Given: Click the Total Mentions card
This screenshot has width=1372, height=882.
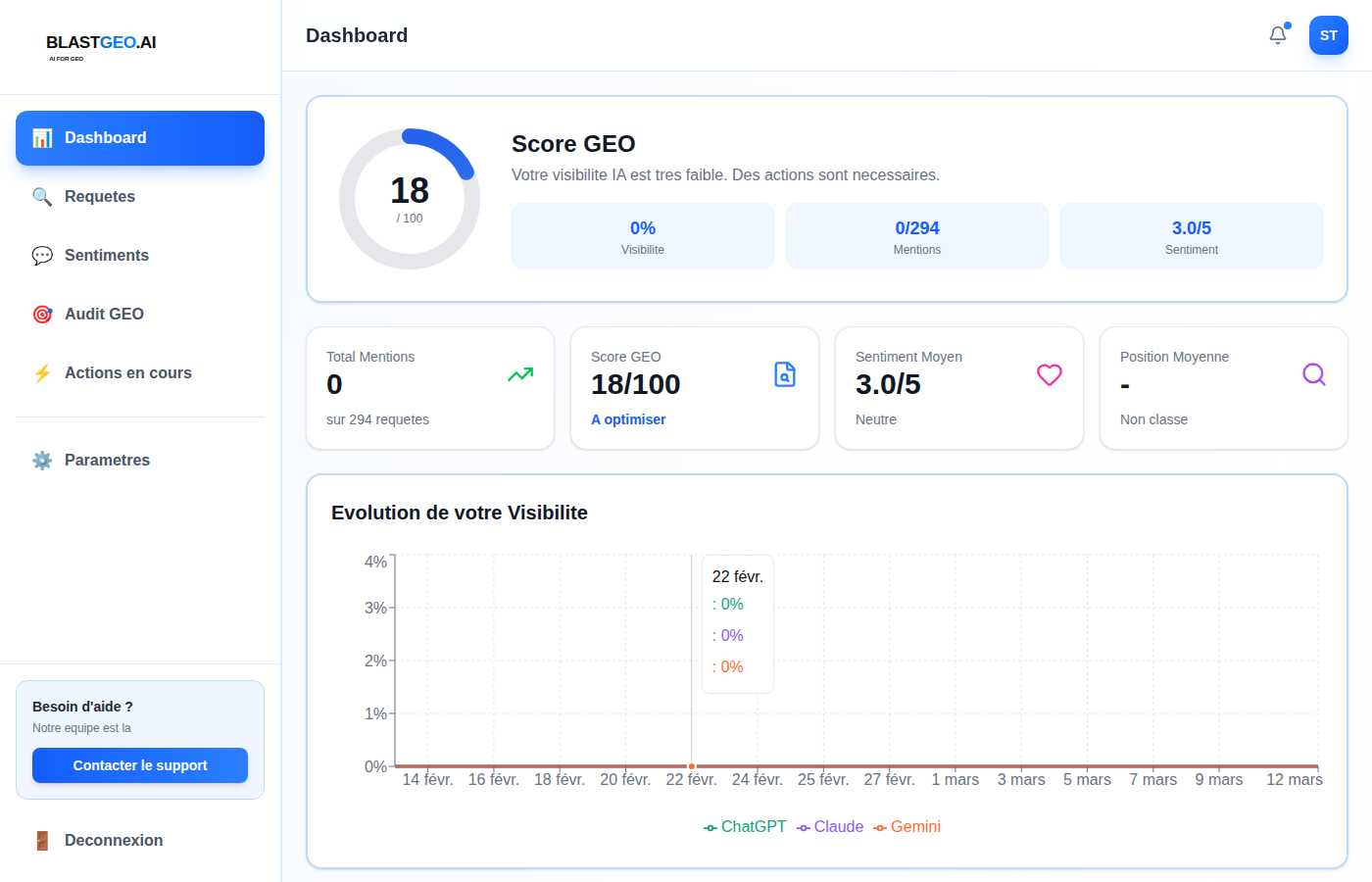Looking at the screenshot, I should [x=430, y=388].
